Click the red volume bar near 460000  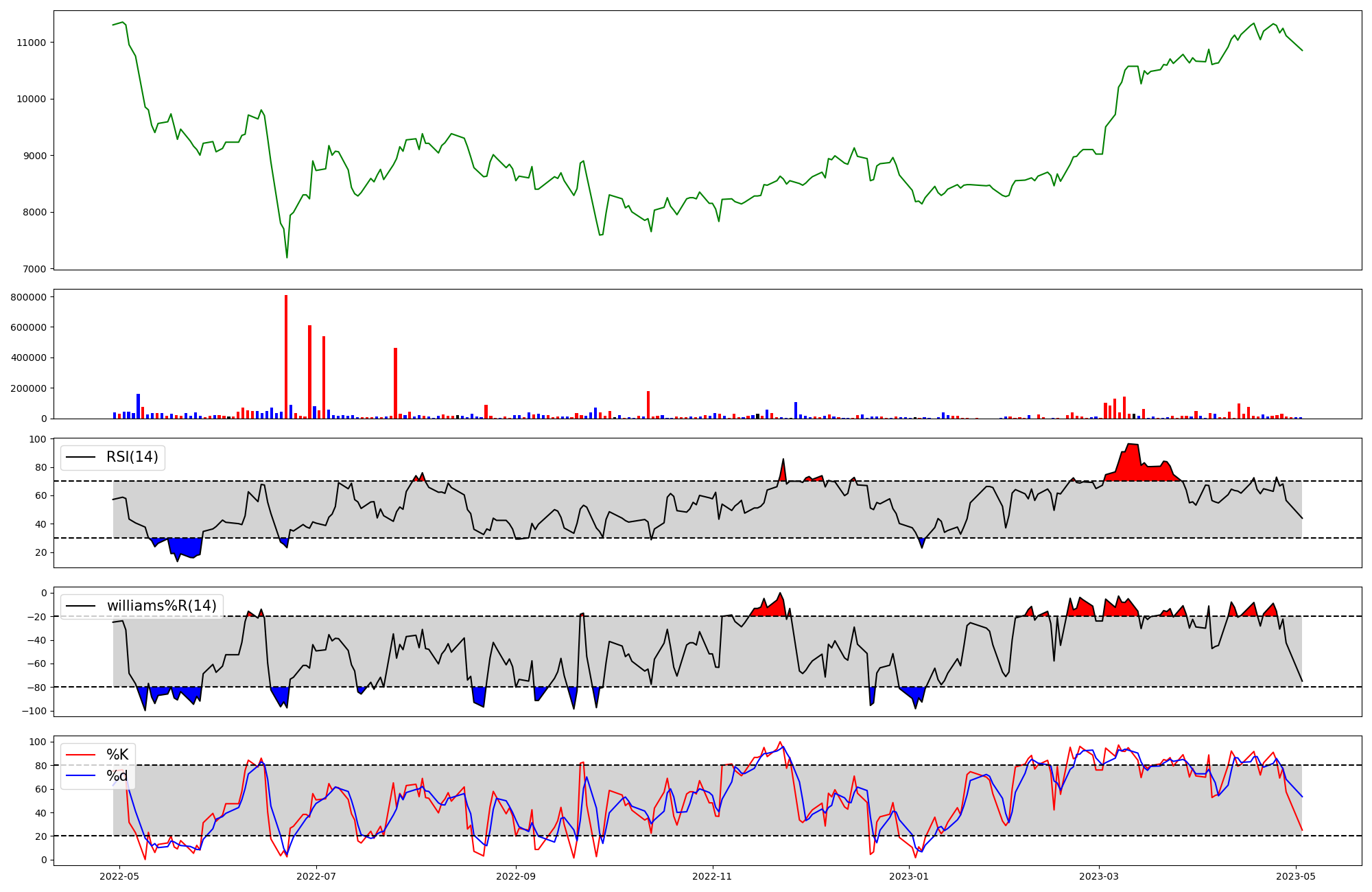click(396, 384)
